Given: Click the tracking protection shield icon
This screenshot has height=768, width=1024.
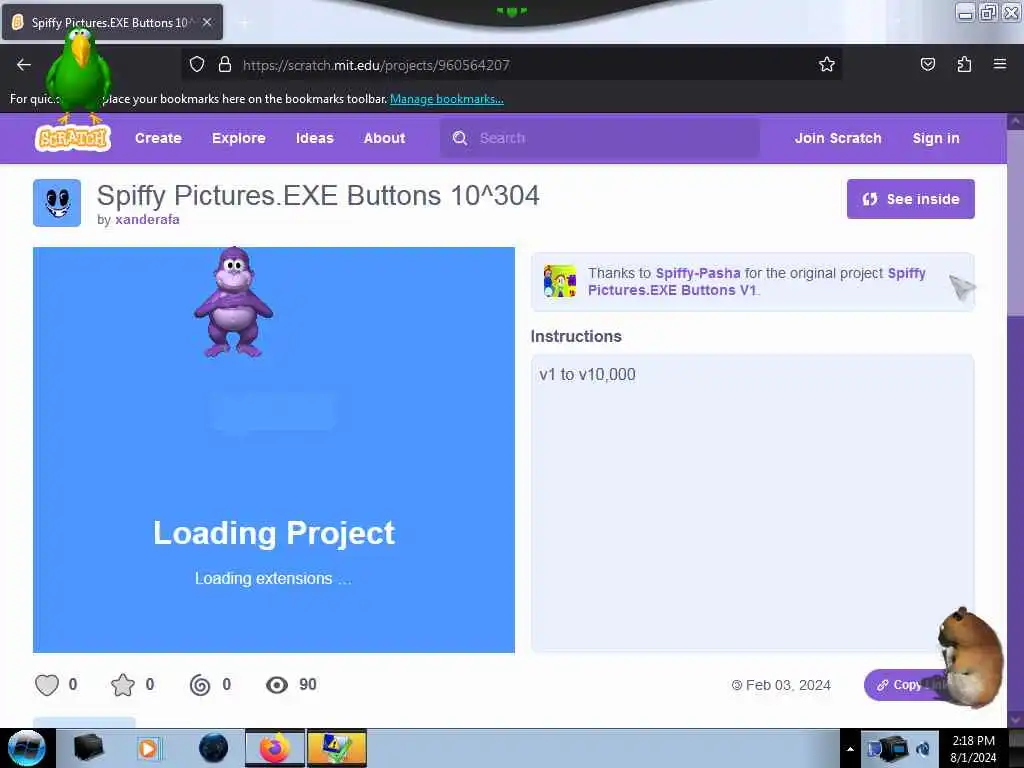Looking at the screenshot, I should pyautogui.click(x=197, y=64).
